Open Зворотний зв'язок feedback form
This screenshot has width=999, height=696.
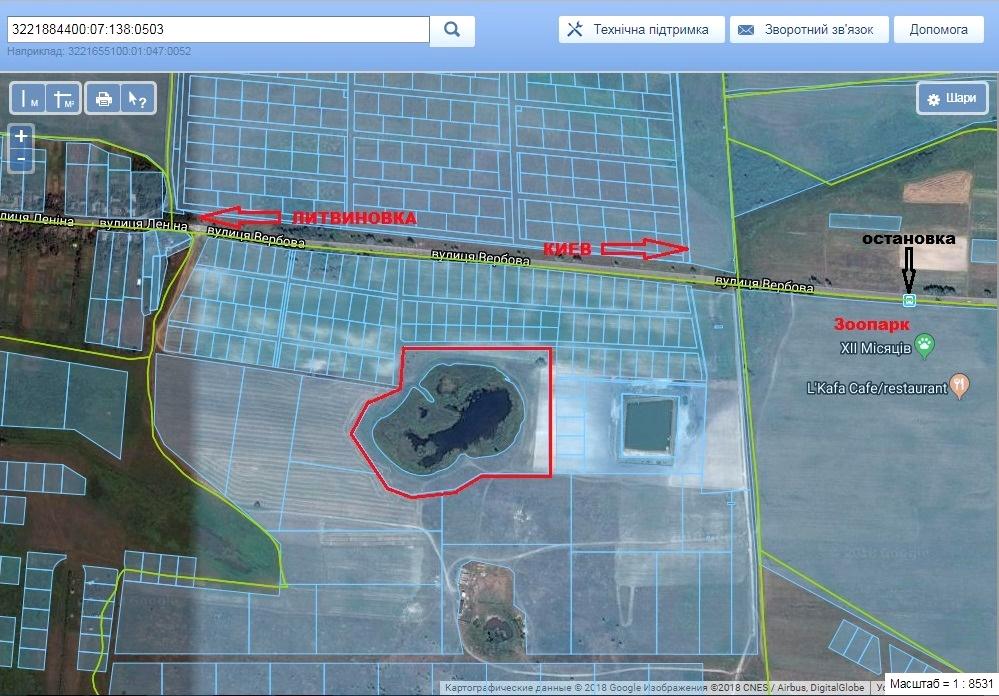coord(806,29)
